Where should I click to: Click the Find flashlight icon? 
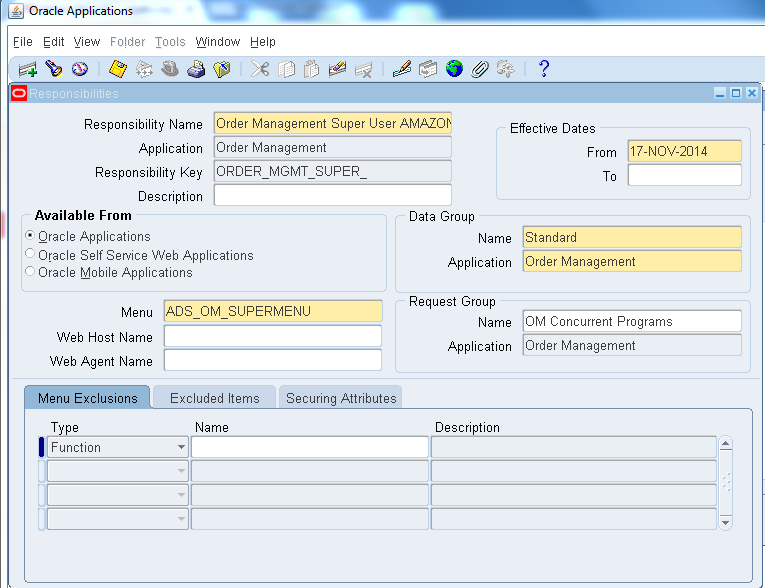[54, 69]
